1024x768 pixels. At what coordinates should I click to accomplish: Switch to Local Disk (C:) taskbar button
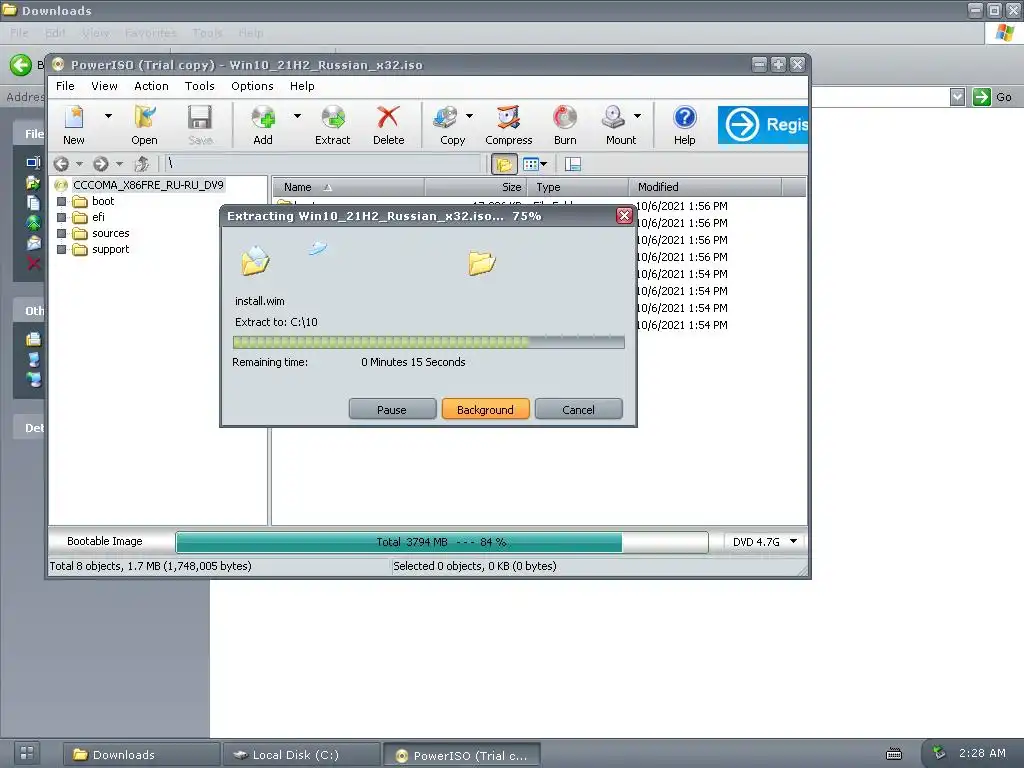click(x=301, y=754)
